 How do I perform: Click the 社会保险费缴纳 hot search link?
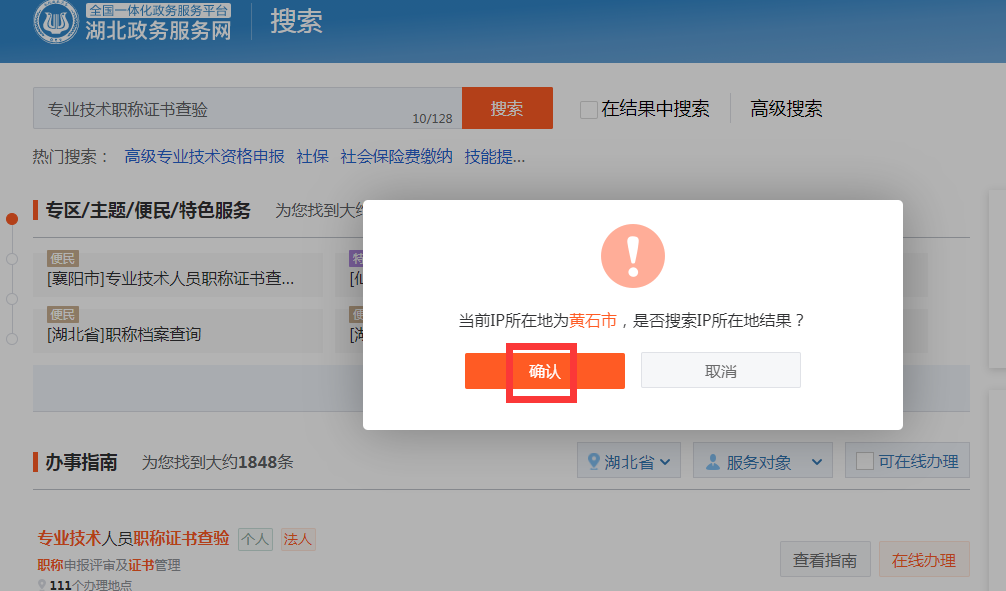pos(396,156)
